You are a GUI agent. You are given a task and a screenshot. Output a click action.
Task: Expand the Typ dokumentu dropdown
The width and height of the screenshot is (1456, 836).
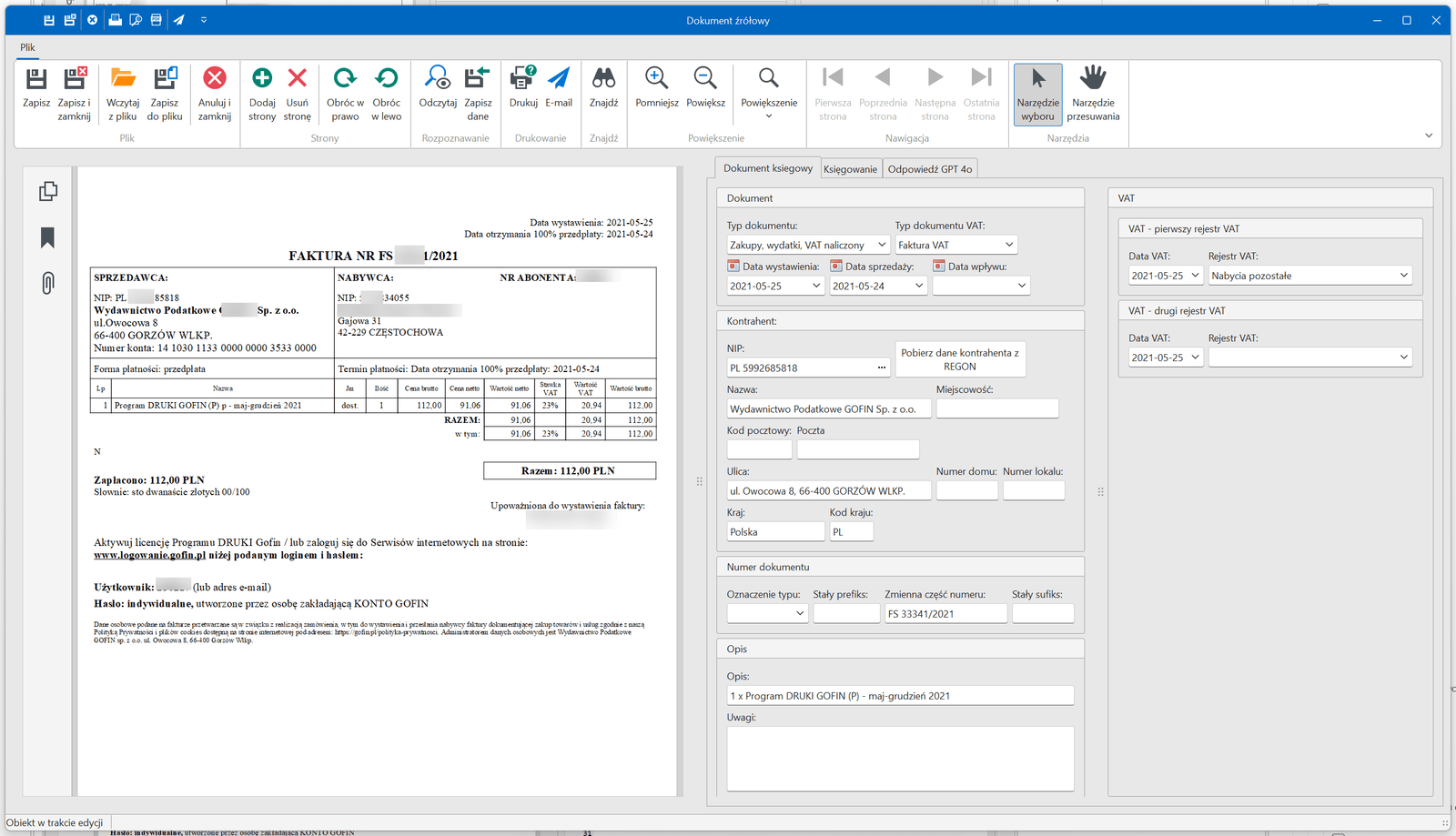881,245
